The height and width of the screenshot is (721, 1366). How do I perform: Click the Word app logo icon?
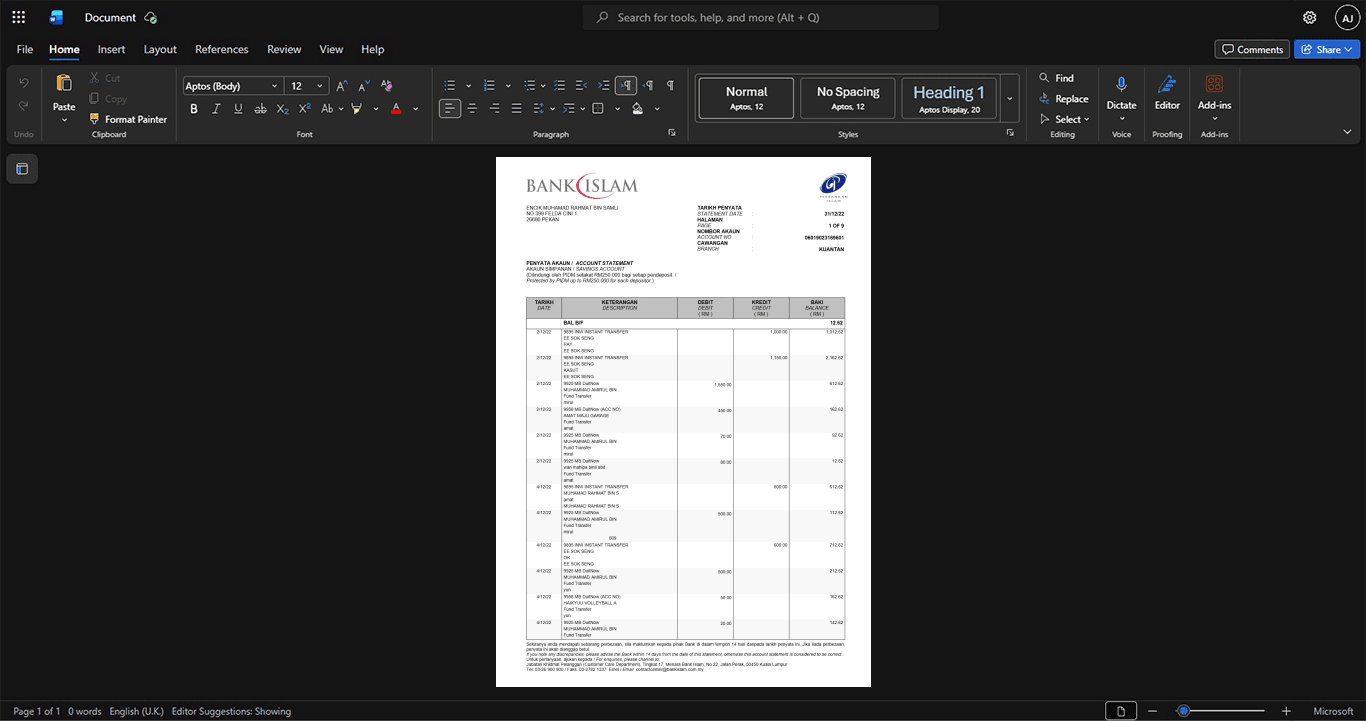56,17
